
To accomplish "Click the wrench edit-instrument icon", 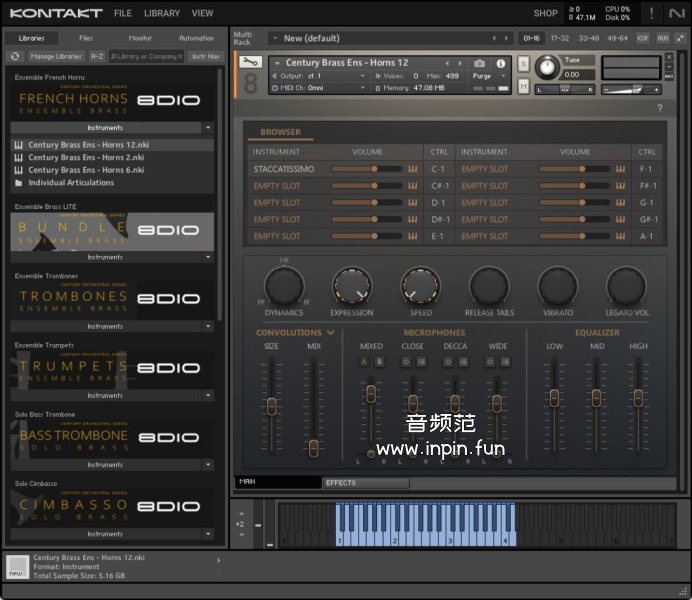I will (251, 62).
